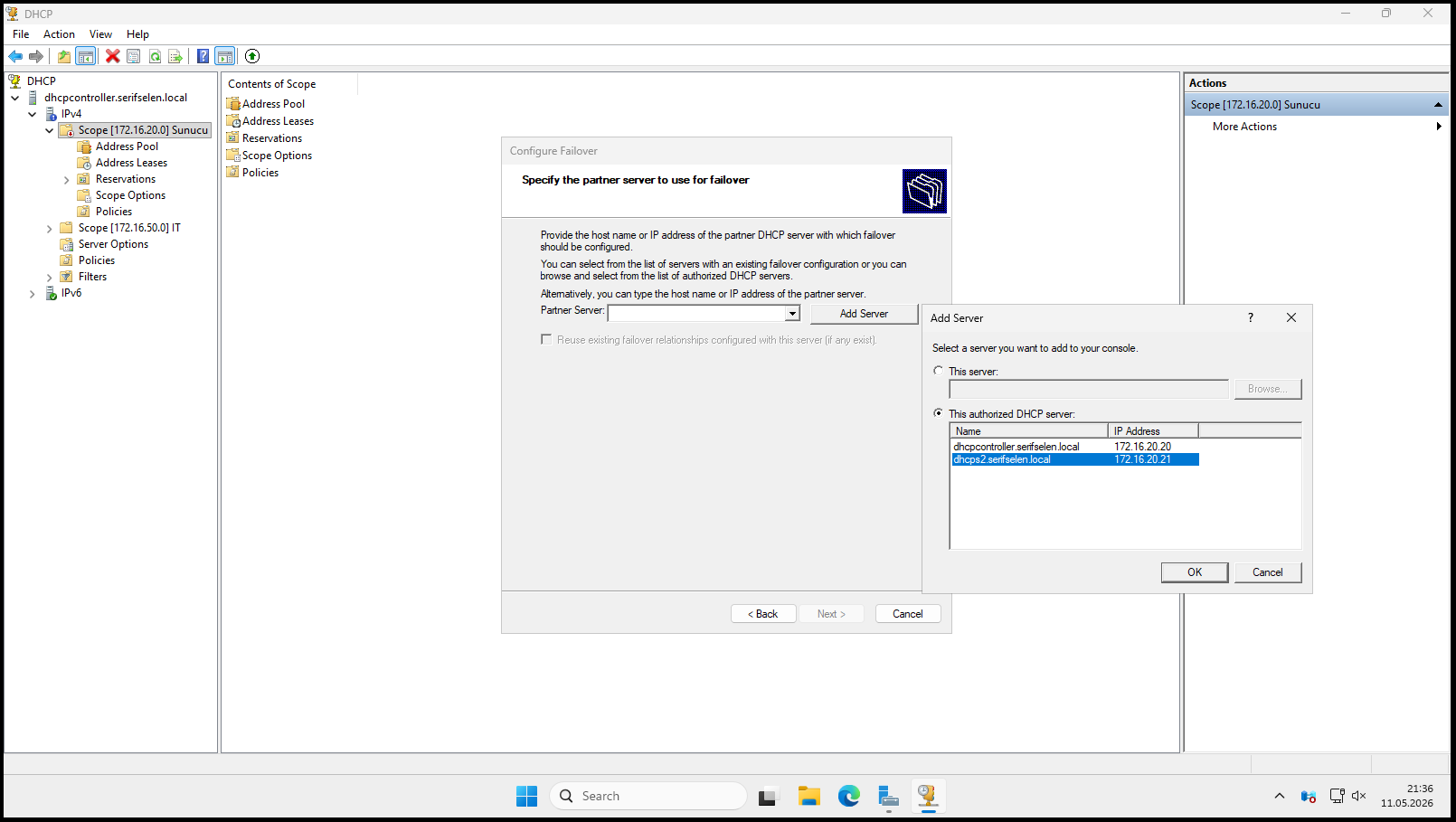
Task: Expand the Filters tree node
Action: (x=50, y=278)
